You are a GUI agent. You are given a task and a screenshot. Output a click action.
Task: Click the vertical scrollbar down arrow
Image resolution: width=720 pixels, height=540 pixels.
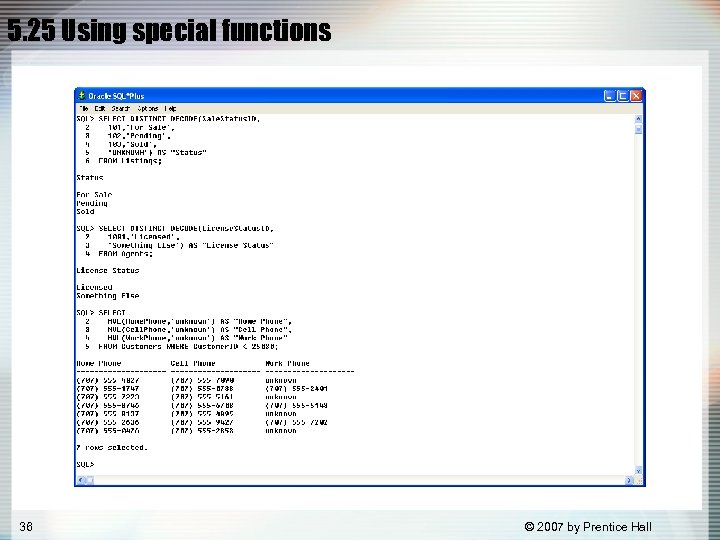638,471
